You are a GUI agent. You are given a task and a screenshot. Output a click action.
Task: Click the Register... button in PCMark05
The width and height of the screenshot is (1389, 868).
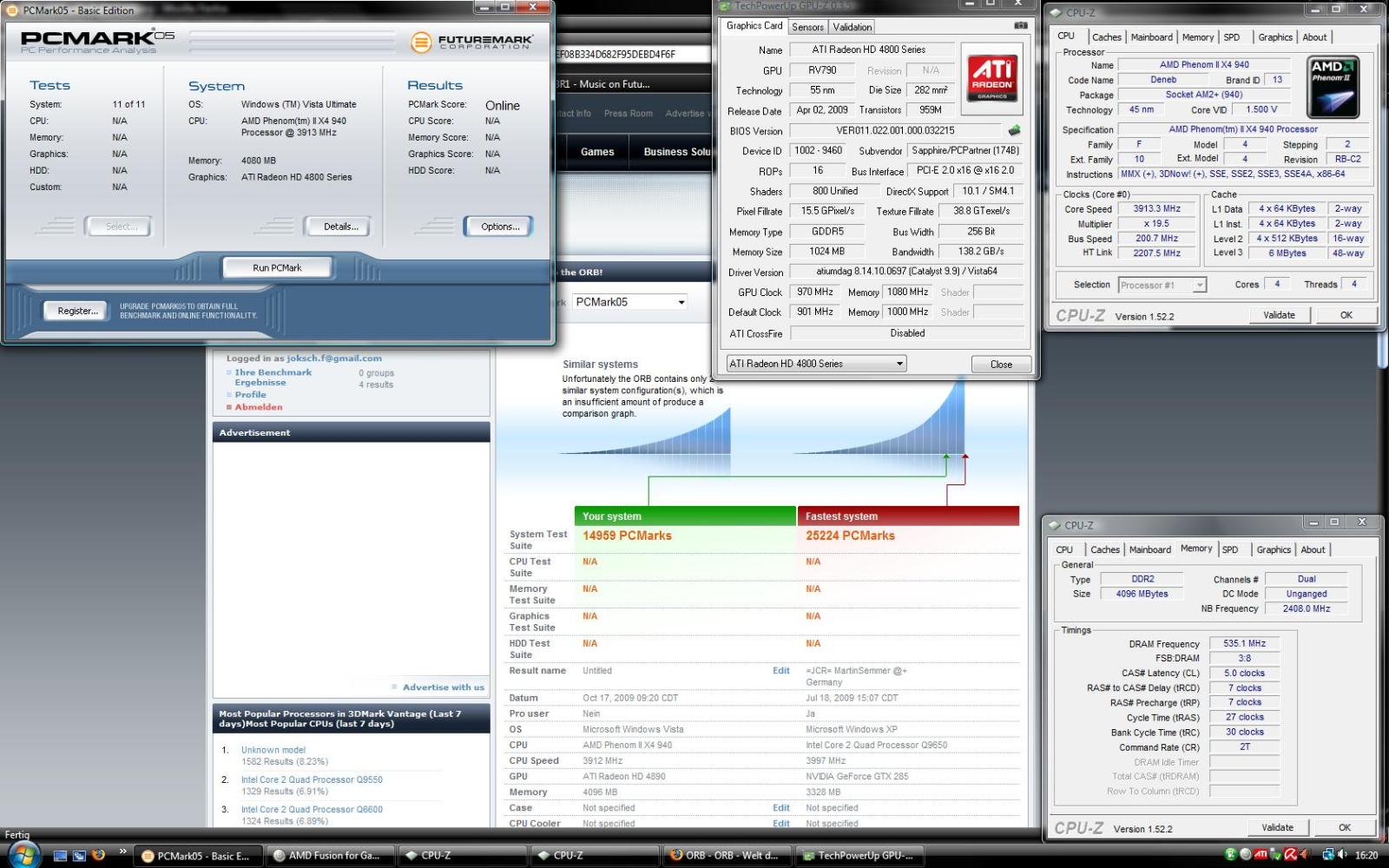[x=77, y=311]
